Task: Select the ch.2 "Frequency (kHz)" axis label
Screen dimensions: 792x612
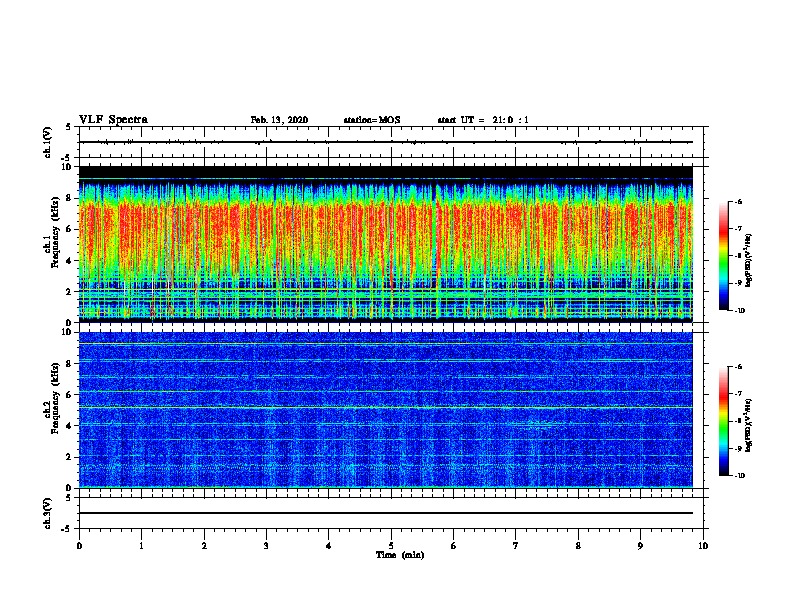Action: 55,398
